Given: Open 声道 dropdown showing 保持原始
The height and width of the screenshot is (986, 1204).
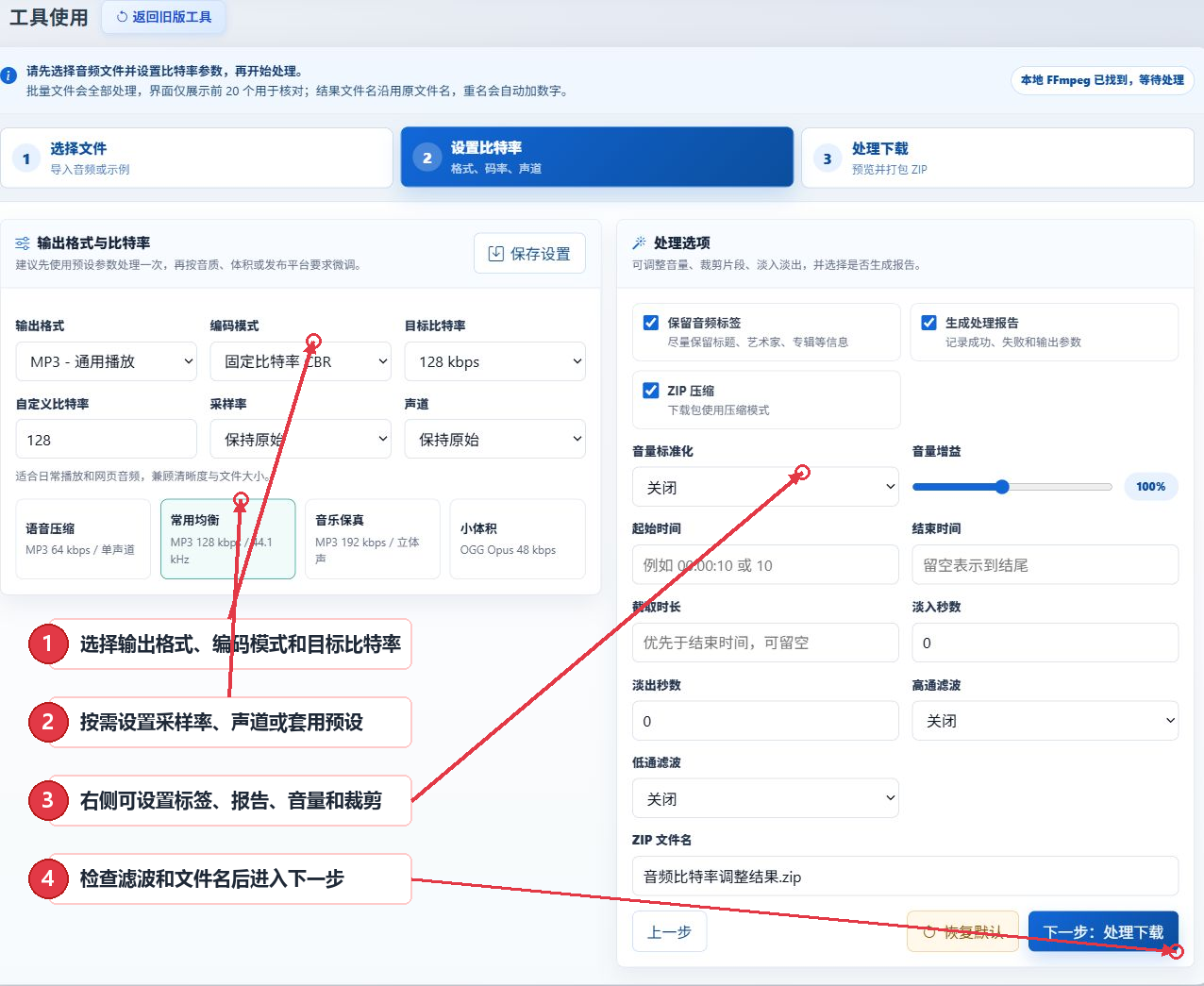Looking at the screenshot, I should [x=495, y=440].
